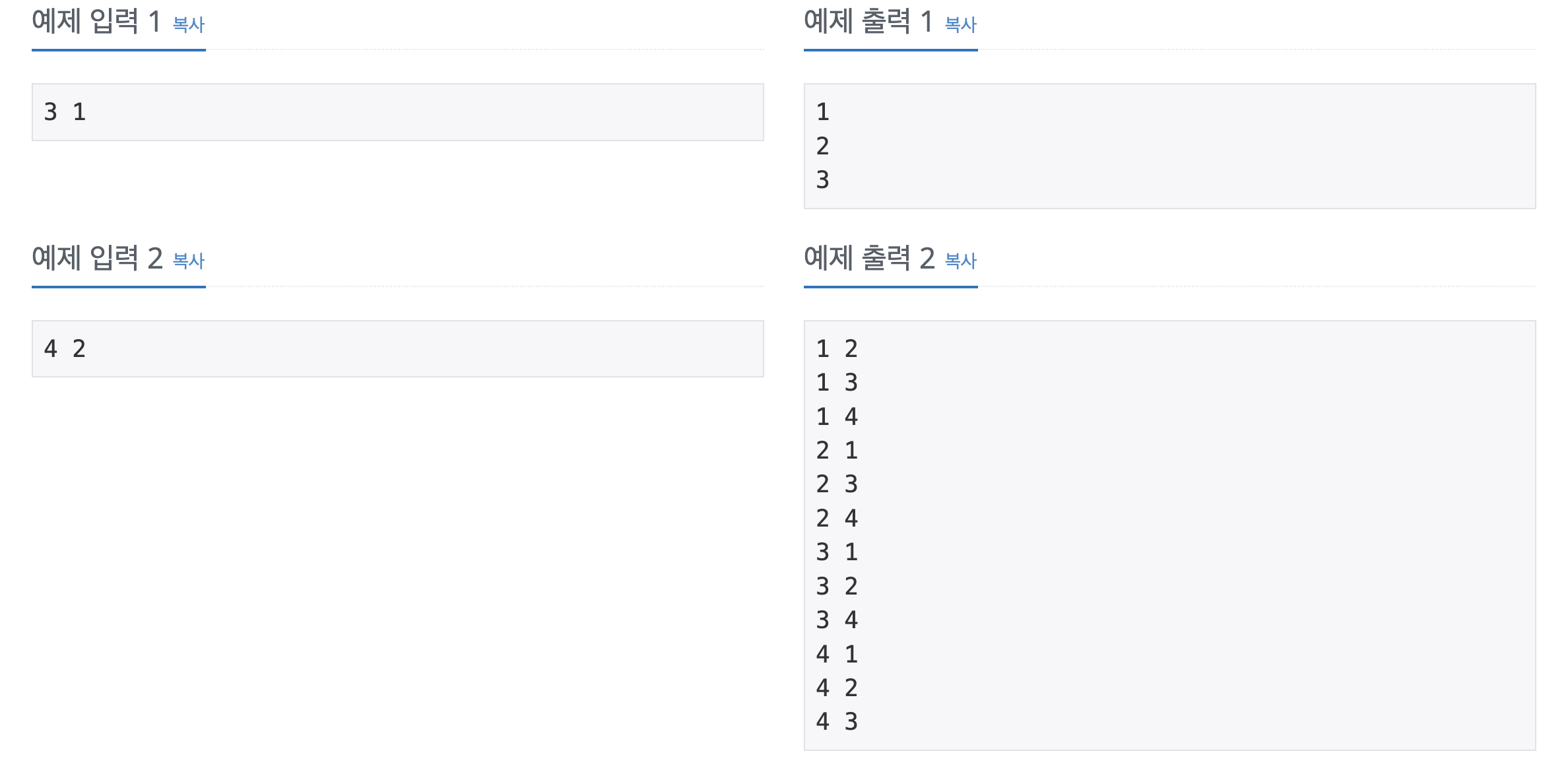
Task: Click the line '2 3' in sample output 2
Action: pos(837,484)
